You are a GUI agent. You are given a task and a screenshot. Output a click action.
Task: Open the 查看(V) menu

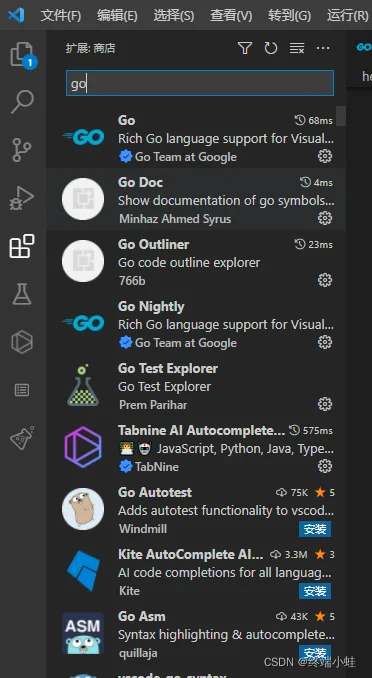click(x=231, y=16)
